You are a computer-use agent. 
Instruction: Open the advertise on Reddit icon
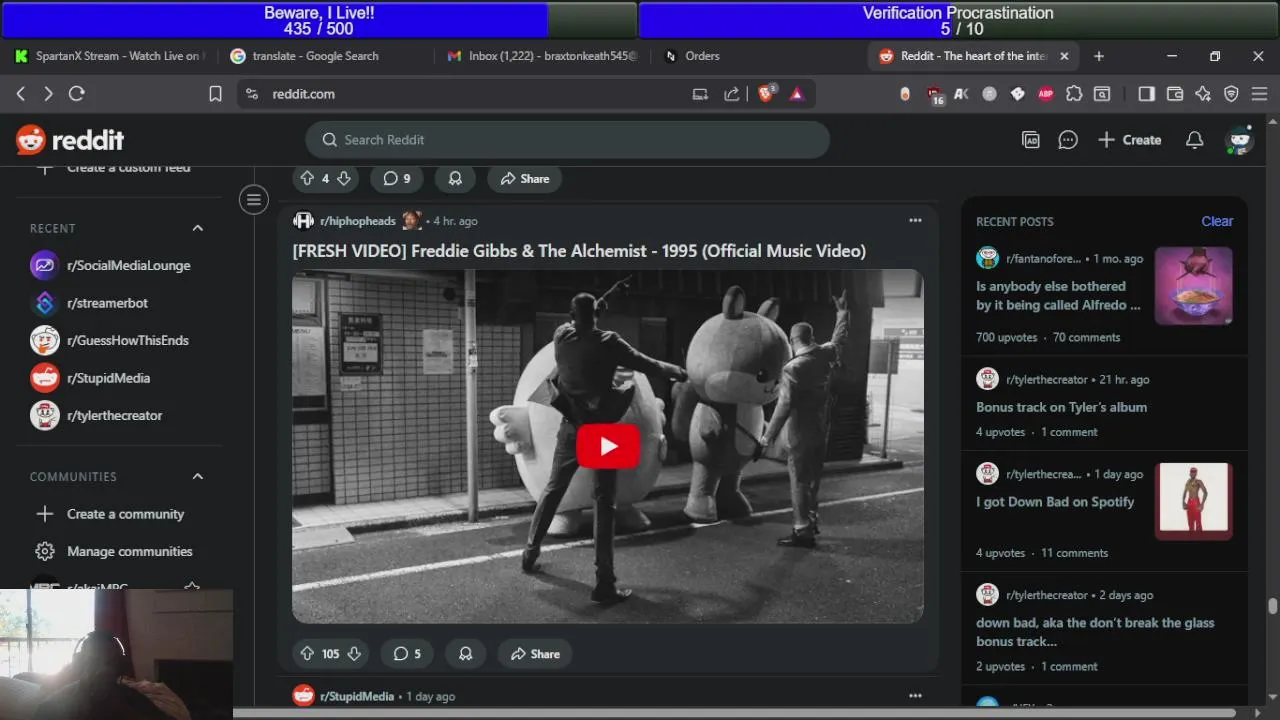pyautogui.click(x=1031, y=140)
